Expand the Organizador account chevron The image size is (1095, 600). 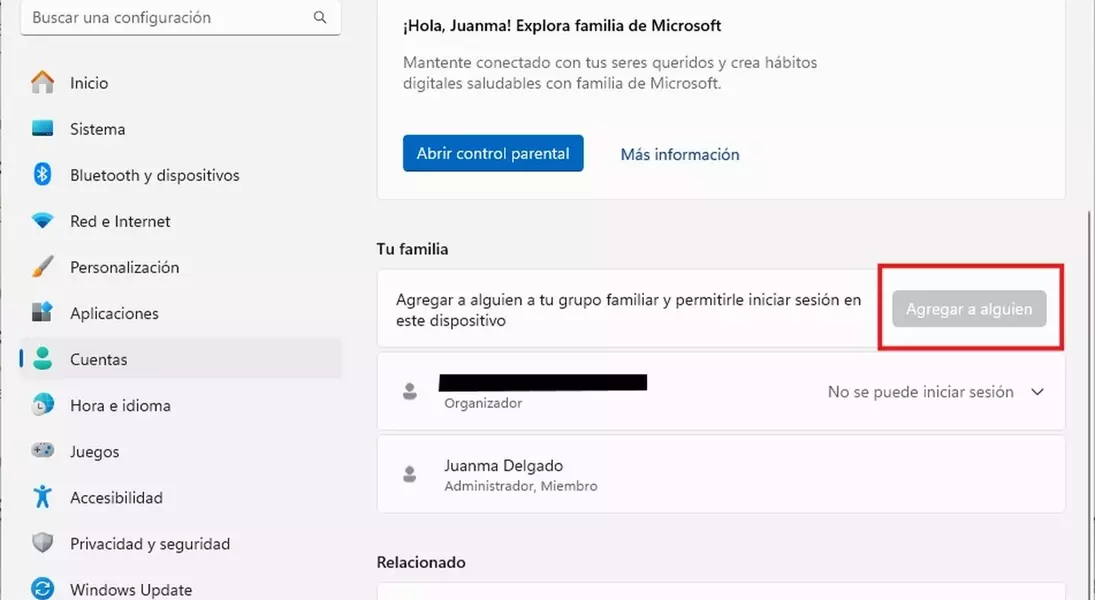pyautogui.click(x=1037, y=392)
